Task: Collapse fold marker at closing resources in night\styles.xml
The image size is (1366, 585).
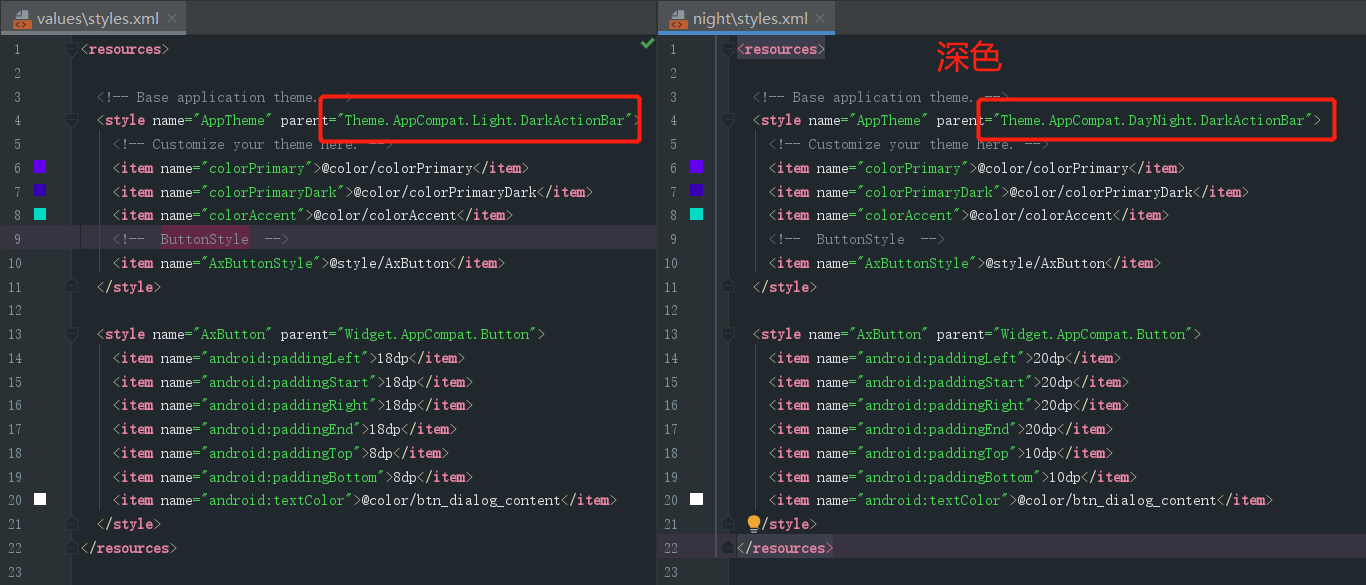Action: click(x=727, y=548)
